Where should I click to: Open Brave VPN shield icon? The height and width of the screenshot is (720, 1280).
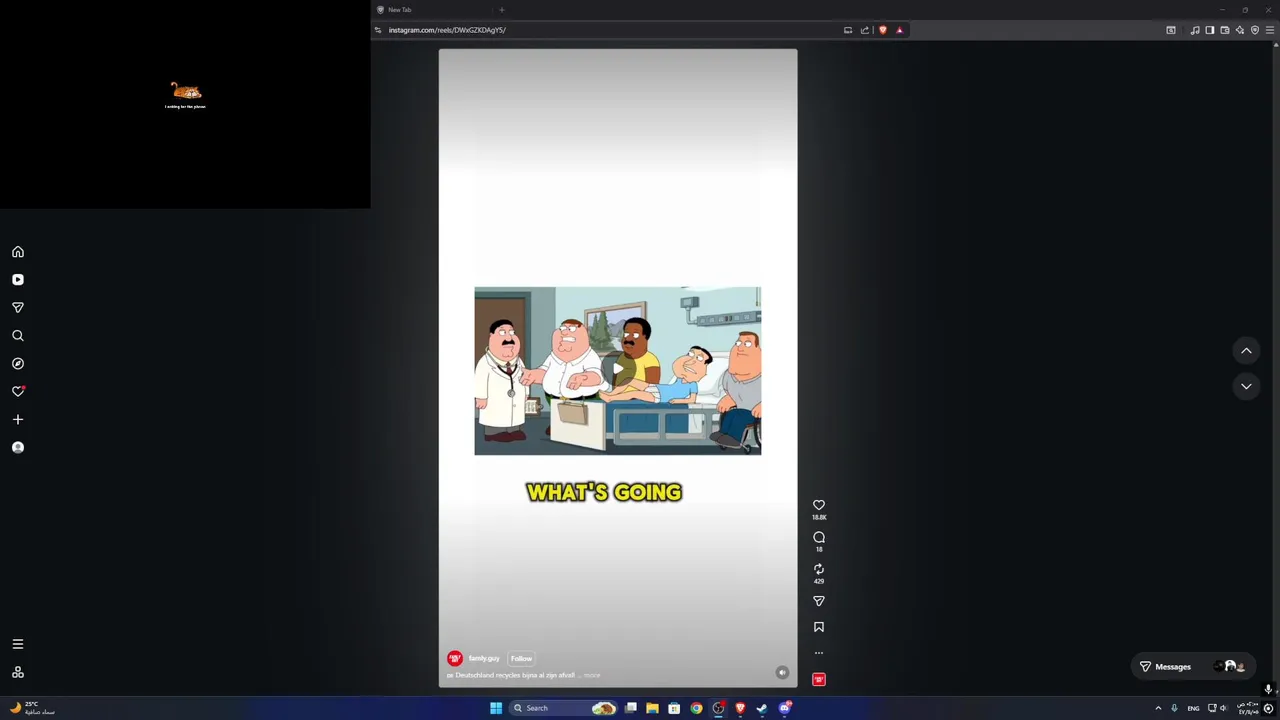[1255, 30]
